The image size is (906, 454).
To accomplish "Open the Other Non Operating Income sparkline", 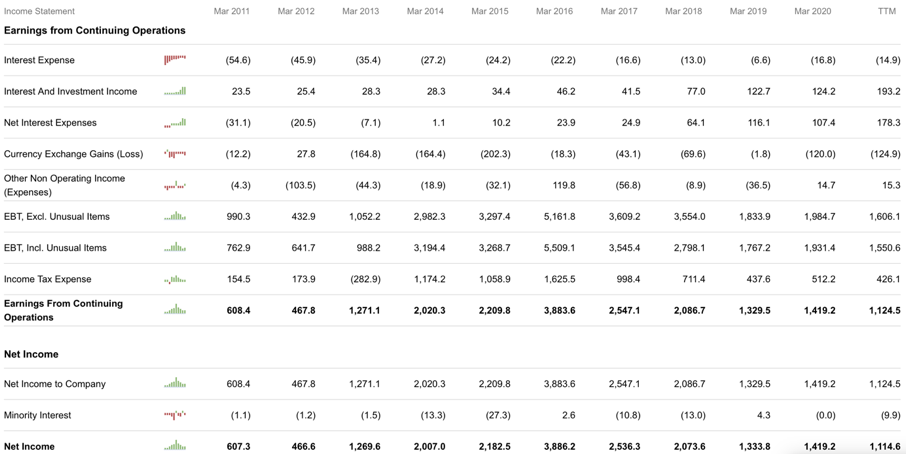I will coord(175,185).
